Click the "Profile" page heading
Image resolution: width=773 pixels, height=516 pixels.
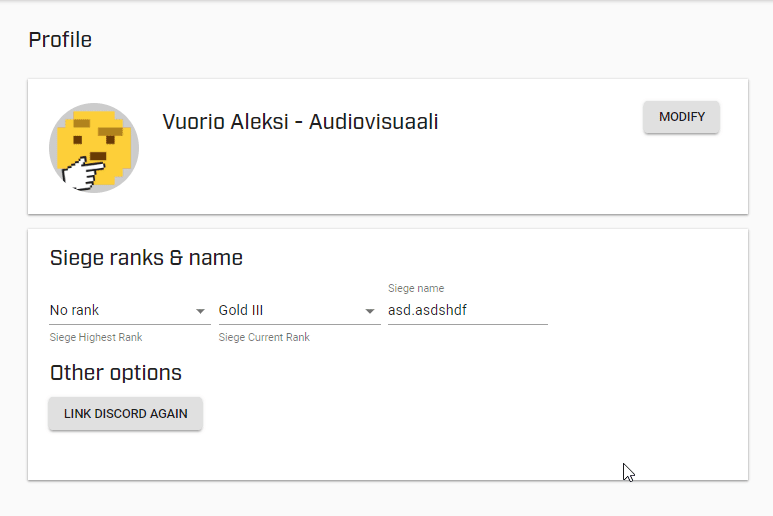60,40
